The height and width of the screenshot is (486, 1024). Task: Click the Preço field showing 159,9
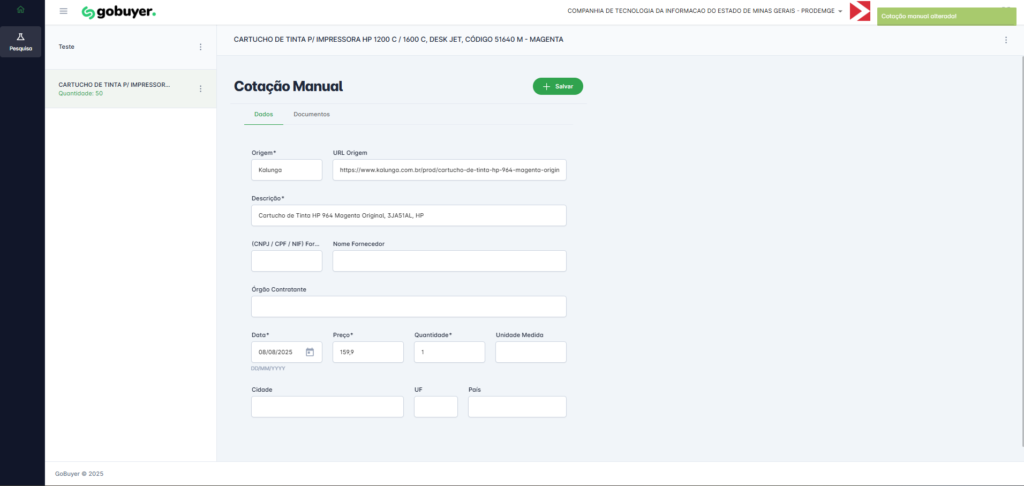pos(367,352)
